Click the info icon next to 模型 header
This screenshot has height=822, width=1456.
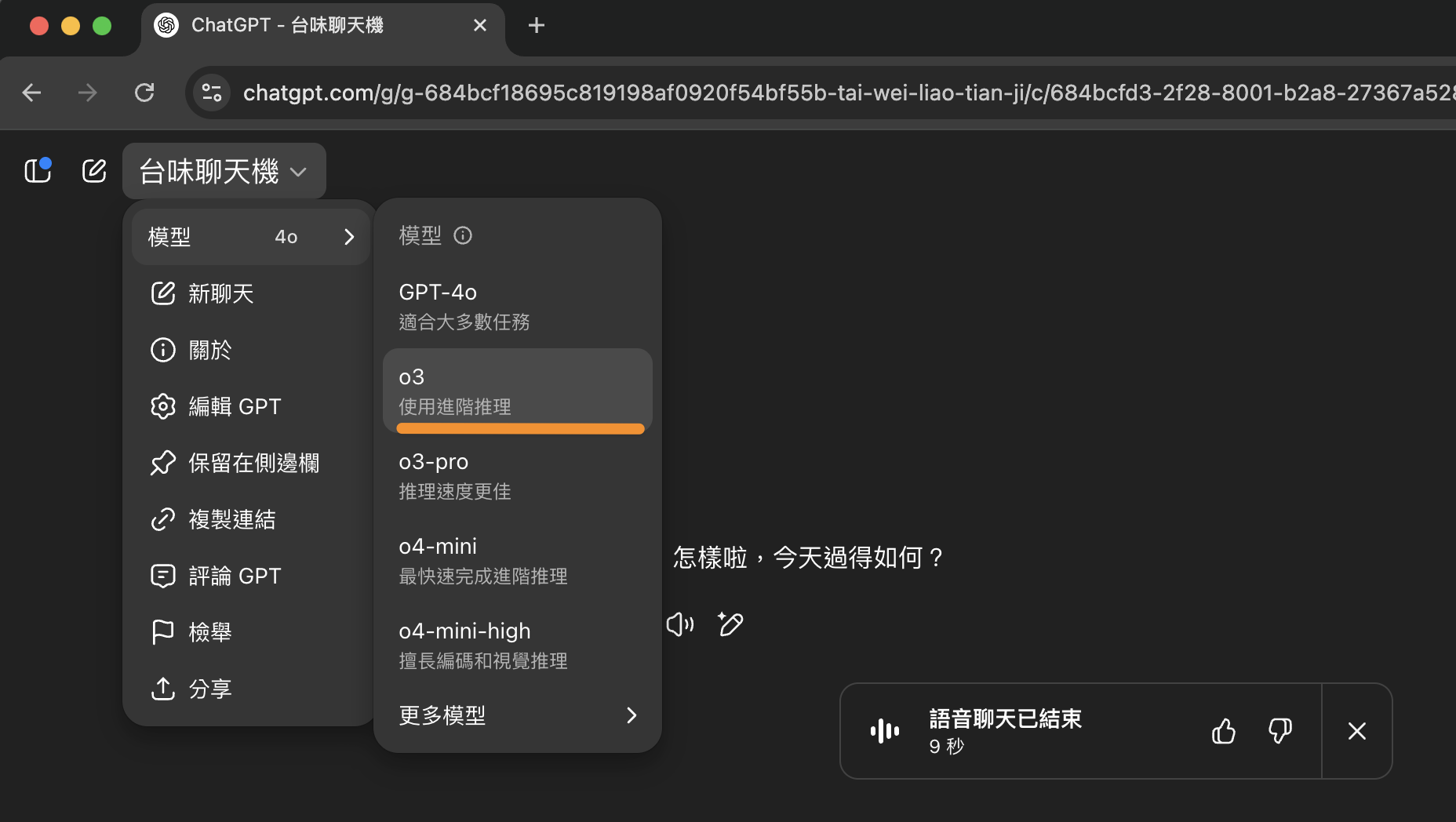pyautogui.click(x=463, y=235)
